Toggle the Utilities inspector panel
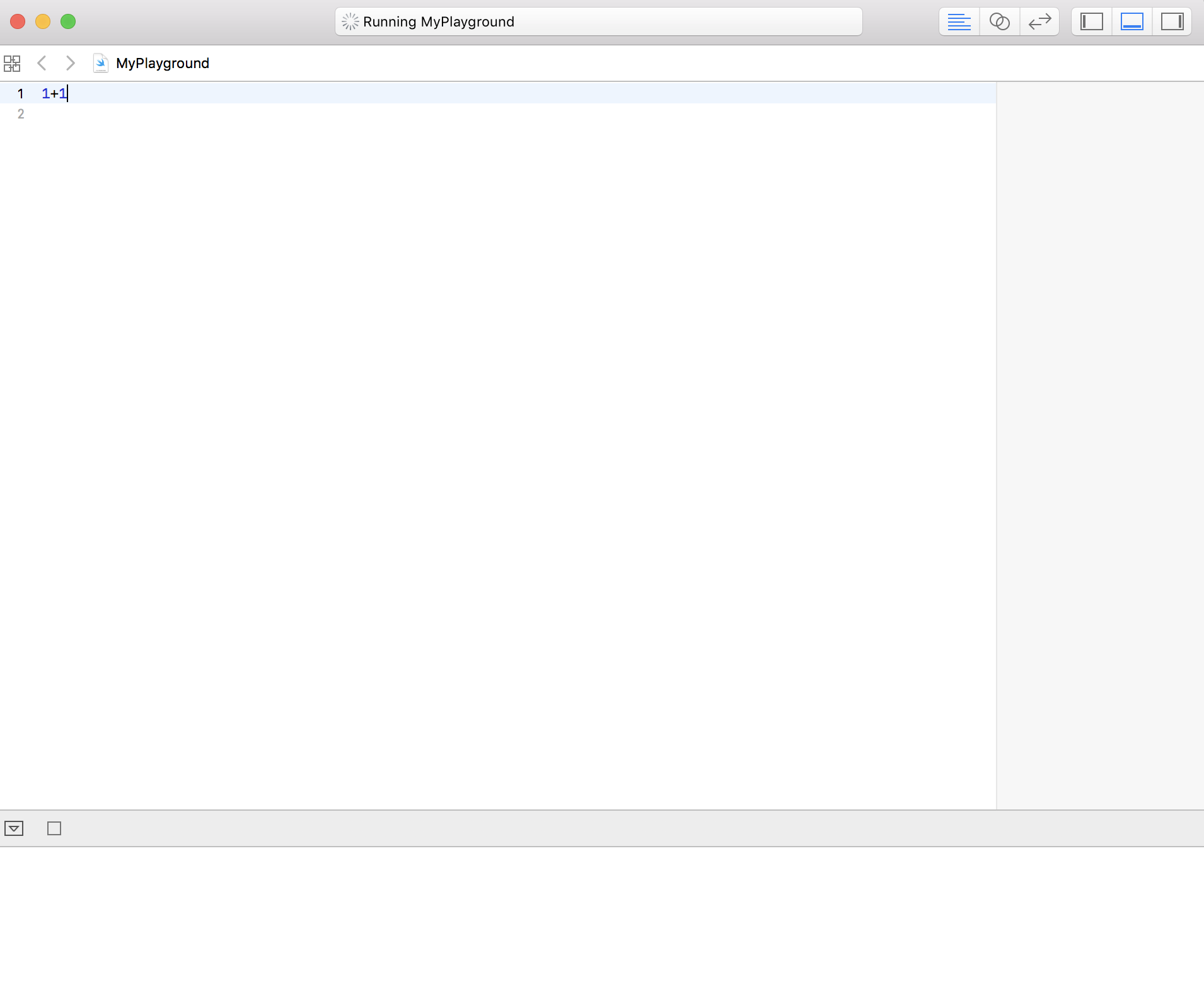Image resolution: width=1204 pixels, height=991 pixels. [x=1172, y=22]
